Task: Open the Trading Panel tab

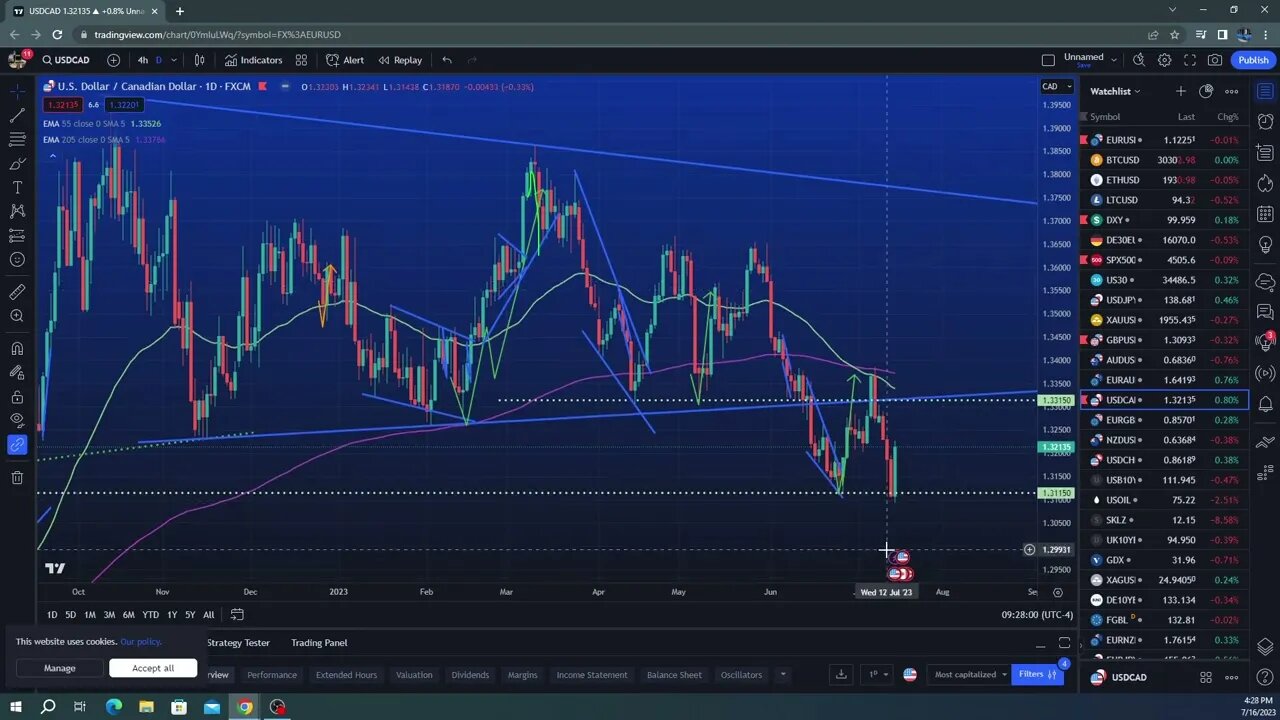Action: [x=319, y=643]
